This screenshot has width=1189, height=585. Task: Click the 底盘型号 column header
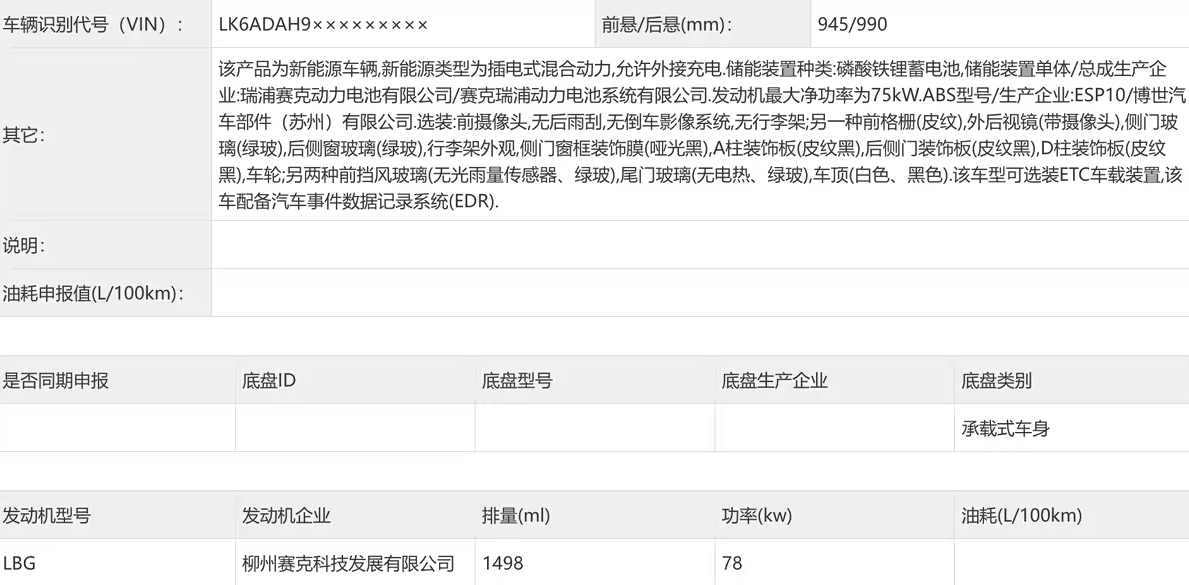516,380
